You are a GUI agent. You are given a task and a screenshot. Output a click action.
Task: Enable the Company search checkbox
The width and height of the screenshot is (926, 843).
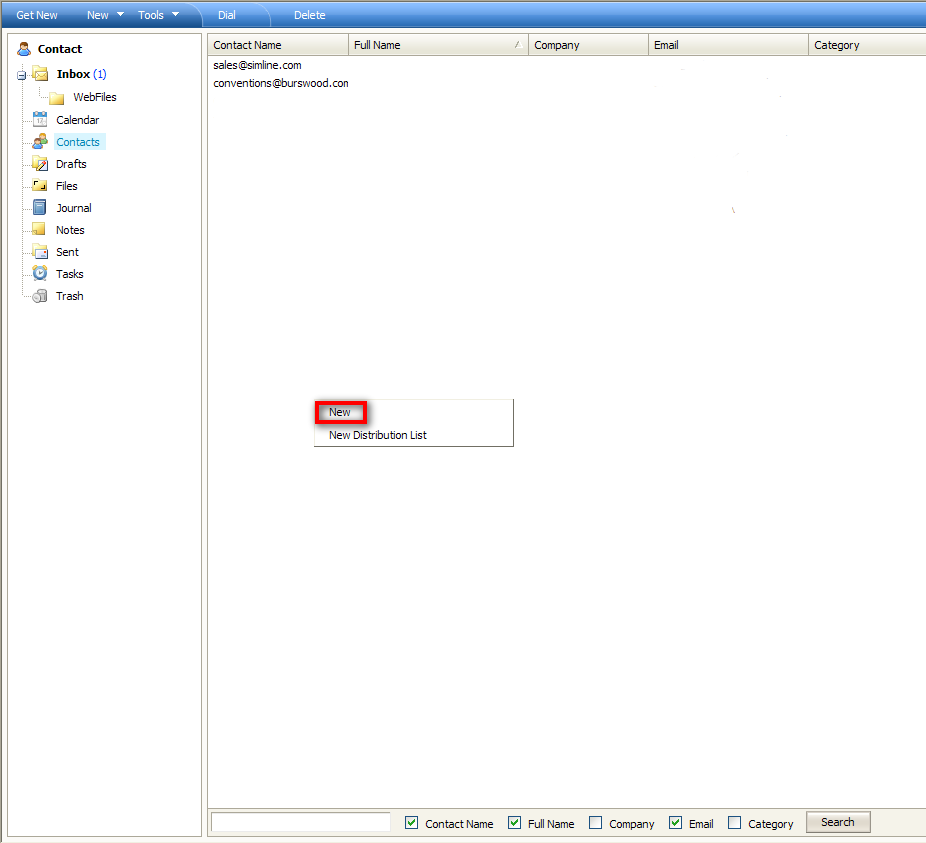point(596,823)
